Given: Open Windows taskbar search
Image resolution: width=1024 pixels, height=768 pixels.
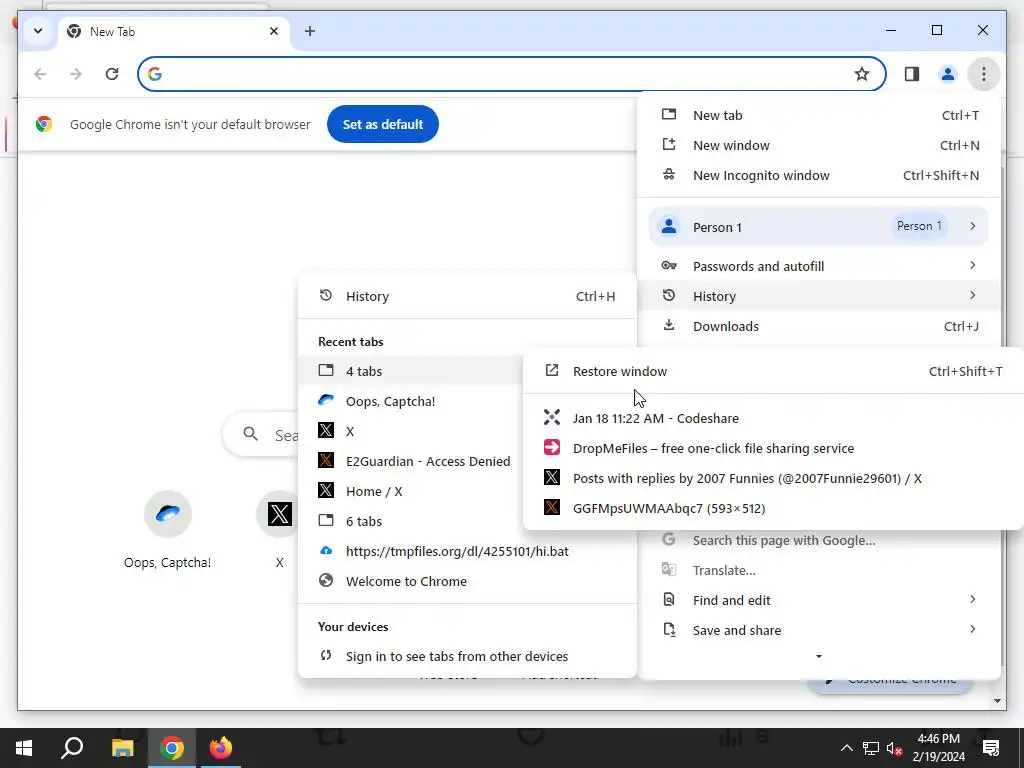Looking at the screenshot, I should 72,748.
